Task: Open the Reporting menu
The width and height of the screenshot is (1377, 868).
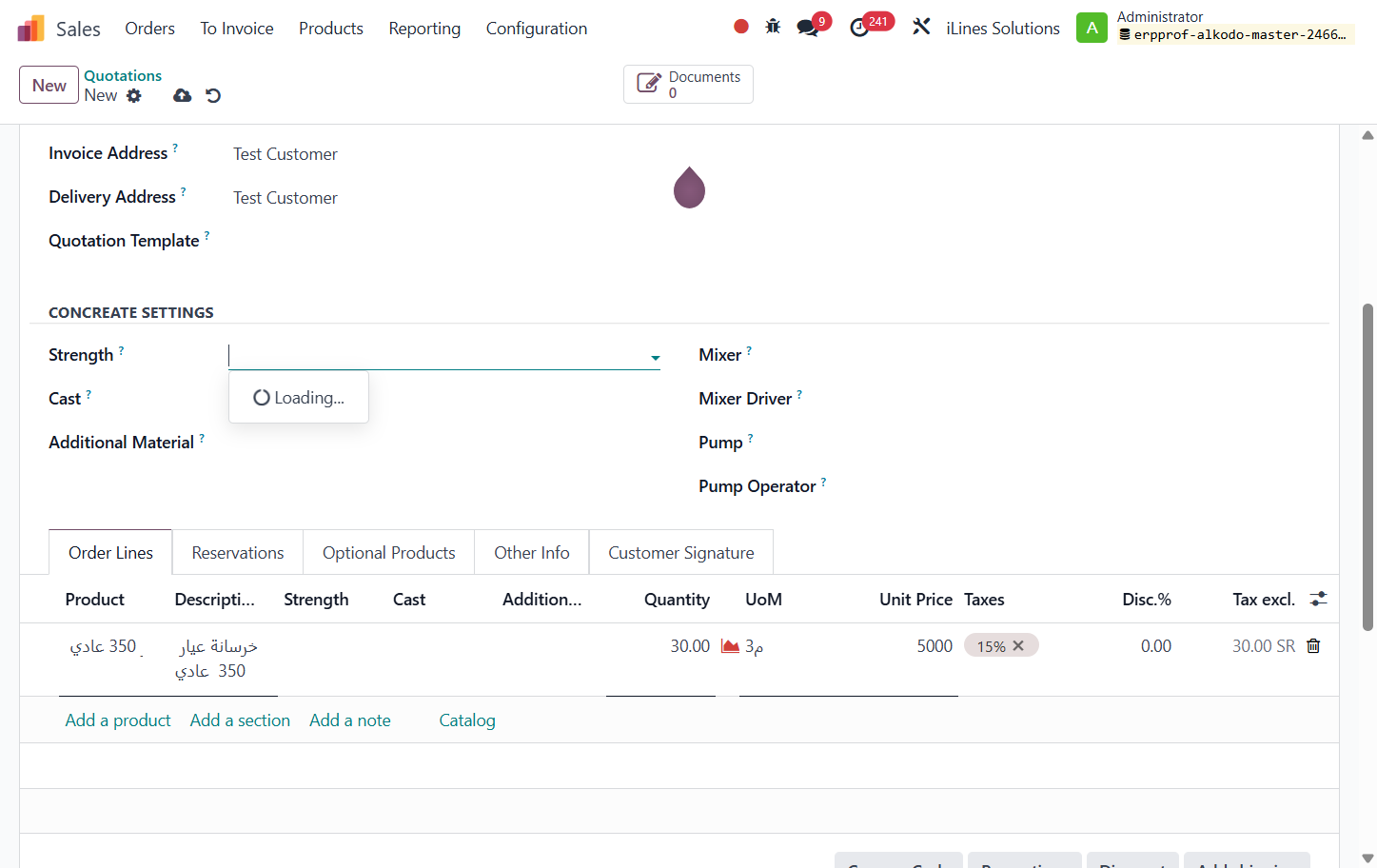Action: (424, 29)
